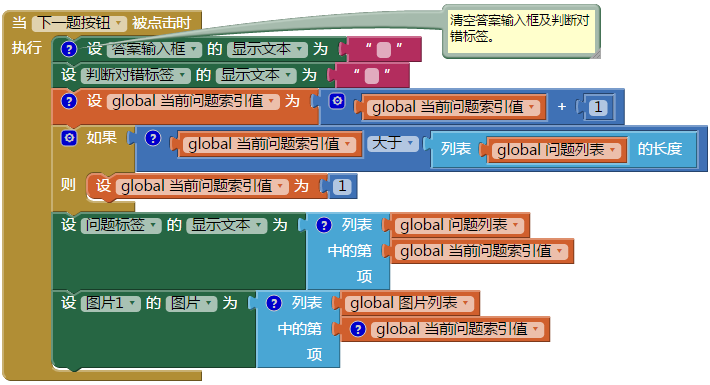This screenshot has width=710, height=385.
Task: Click the 执行 label of the event block
Action: [27, 48]
